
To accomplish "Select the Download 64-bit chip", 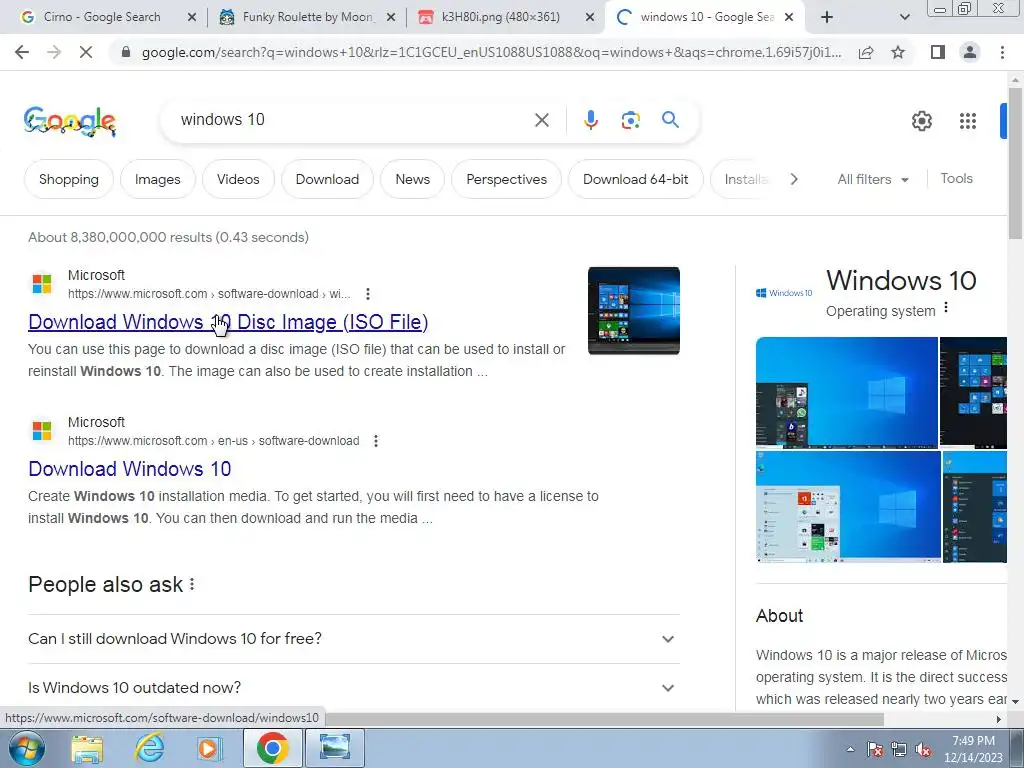I will click(635, 179).
